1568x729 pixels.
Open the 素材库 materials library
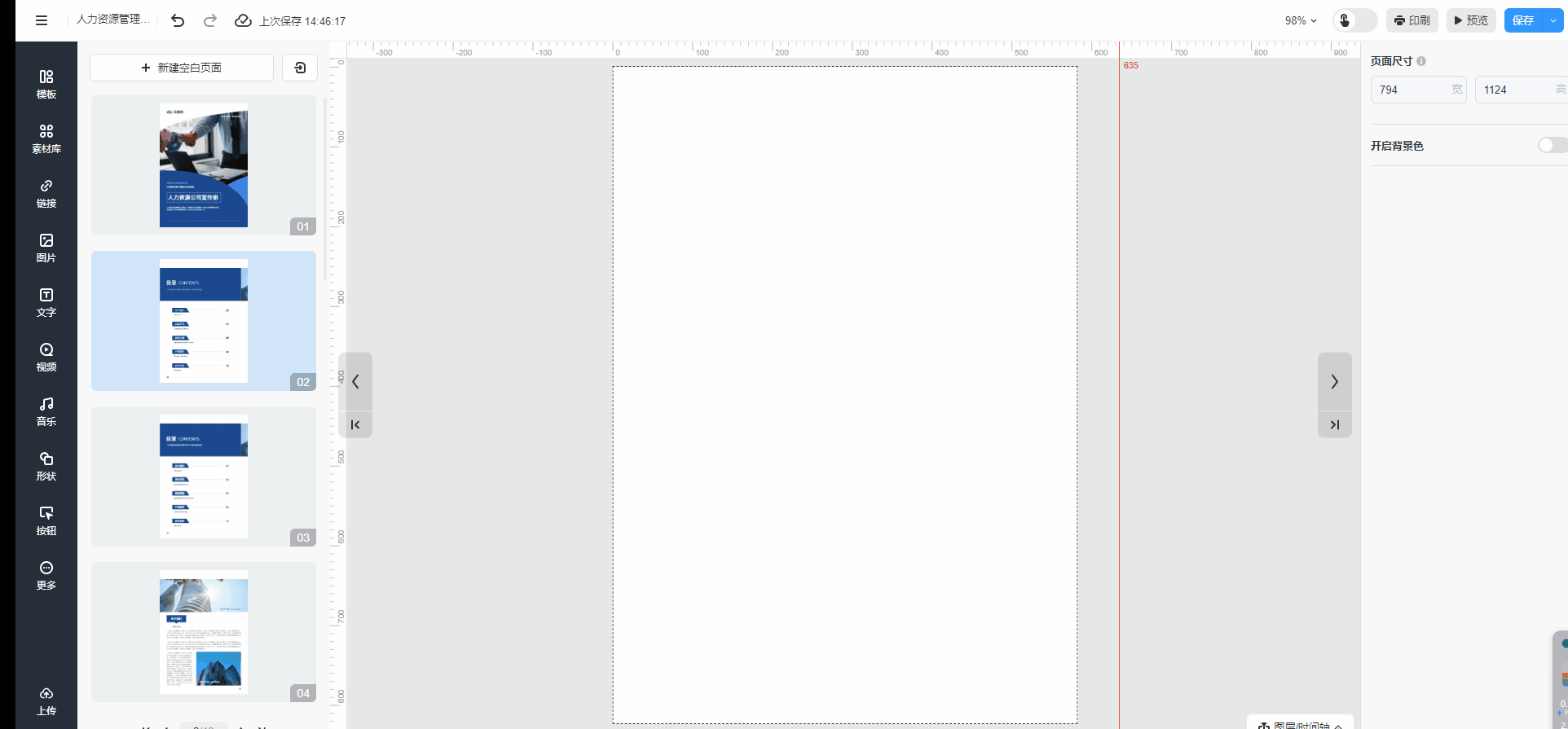46,138
